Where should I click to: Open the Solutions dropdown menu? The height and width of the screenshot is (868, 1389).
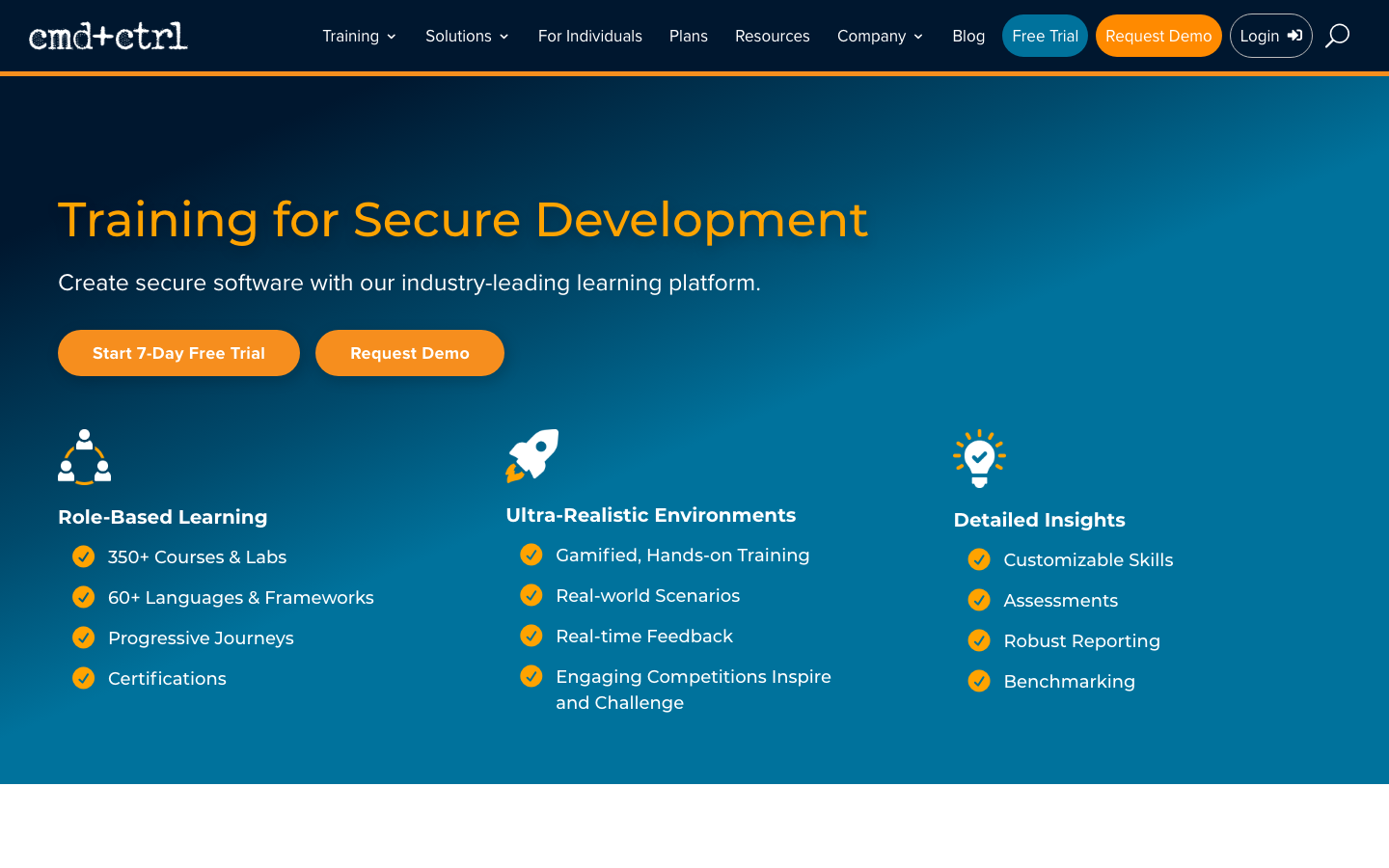tap(467, 36)
